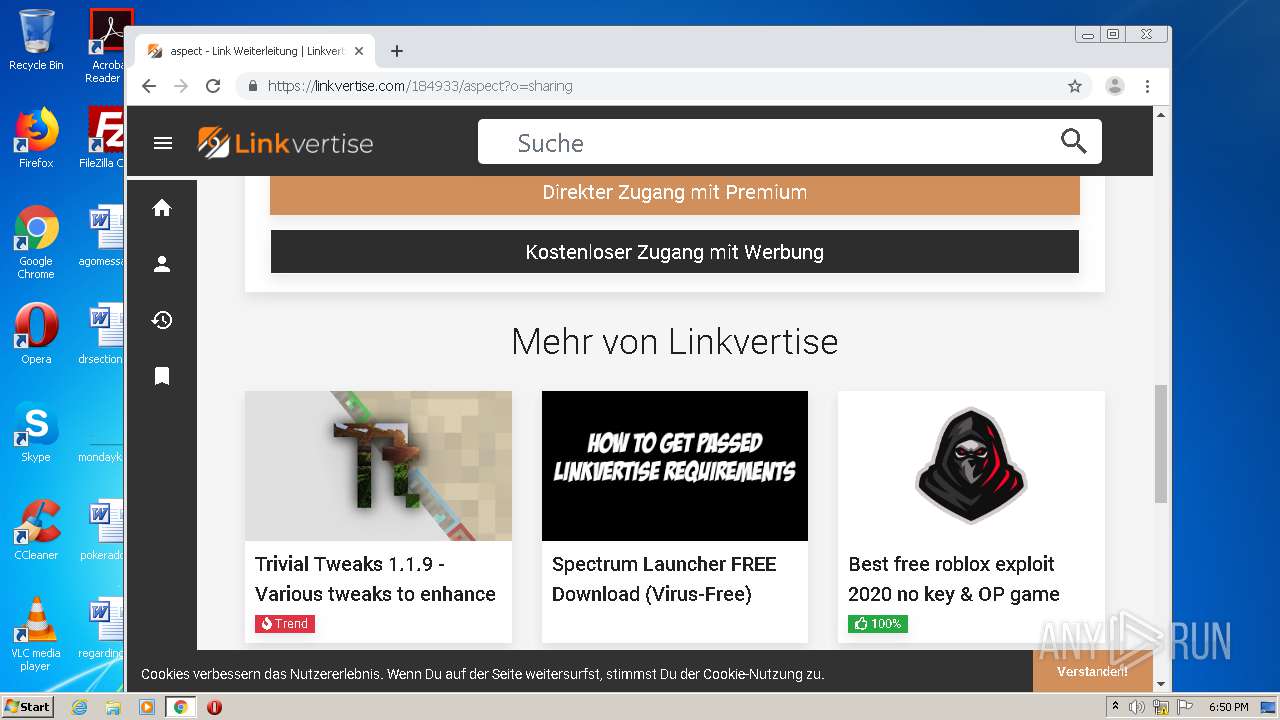
Task: Open the history sidebar icon
Action: (x=162, y=320)
